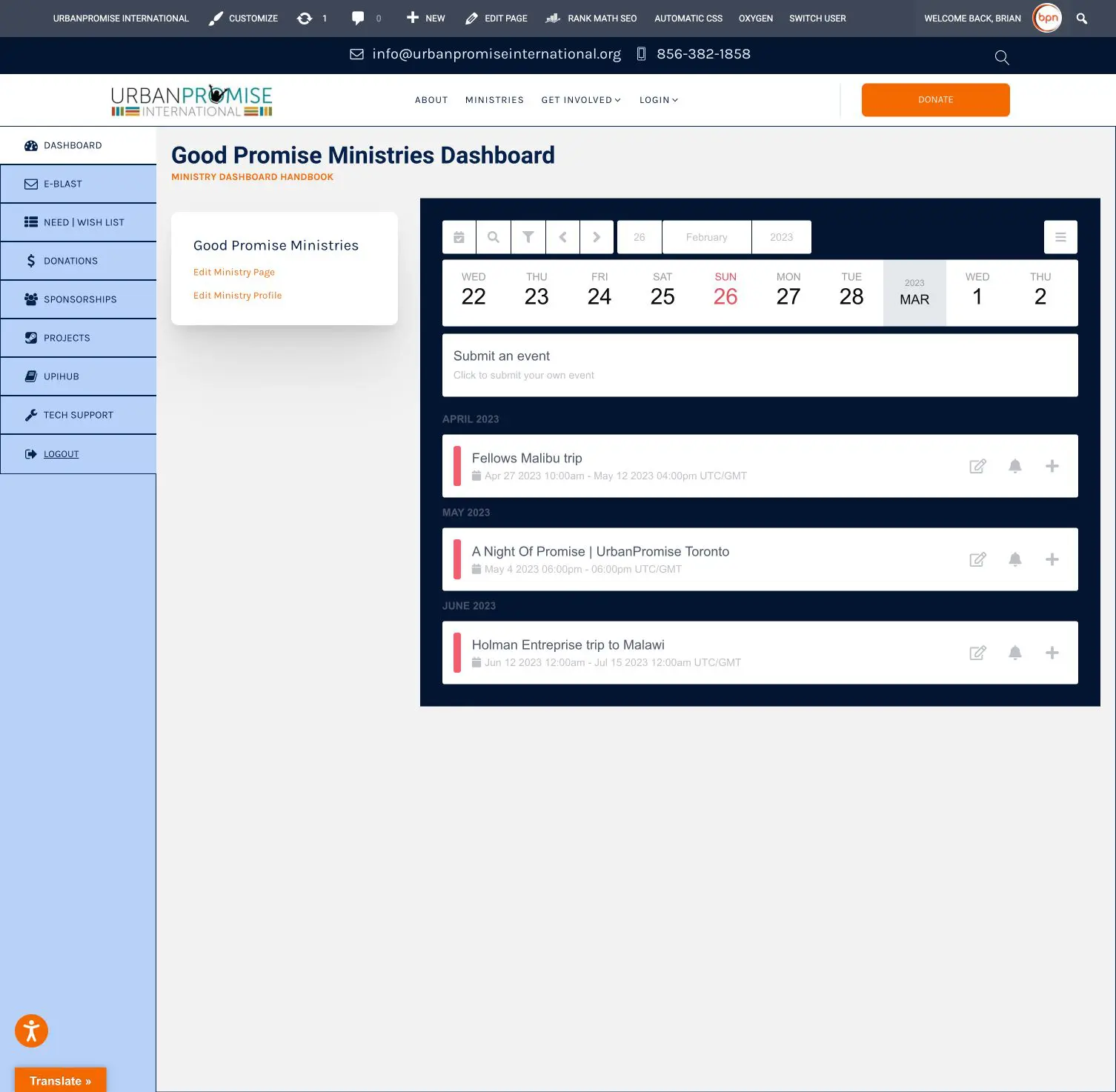Open Ministry Dashboard Handbook link

[x=252, y=177]
